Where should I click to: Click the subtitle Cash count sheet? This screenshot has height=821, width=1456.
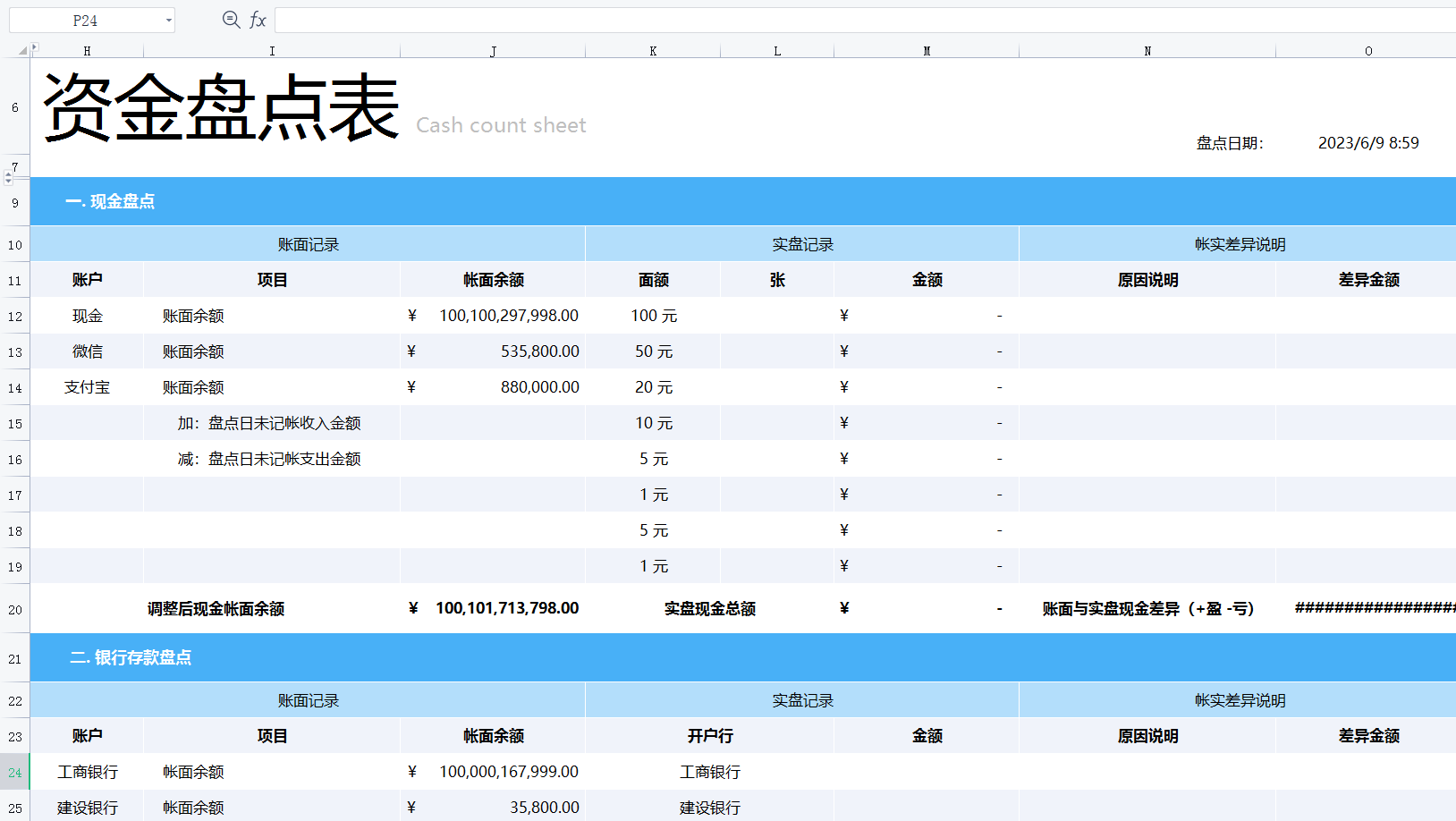[x=501, y=125]
